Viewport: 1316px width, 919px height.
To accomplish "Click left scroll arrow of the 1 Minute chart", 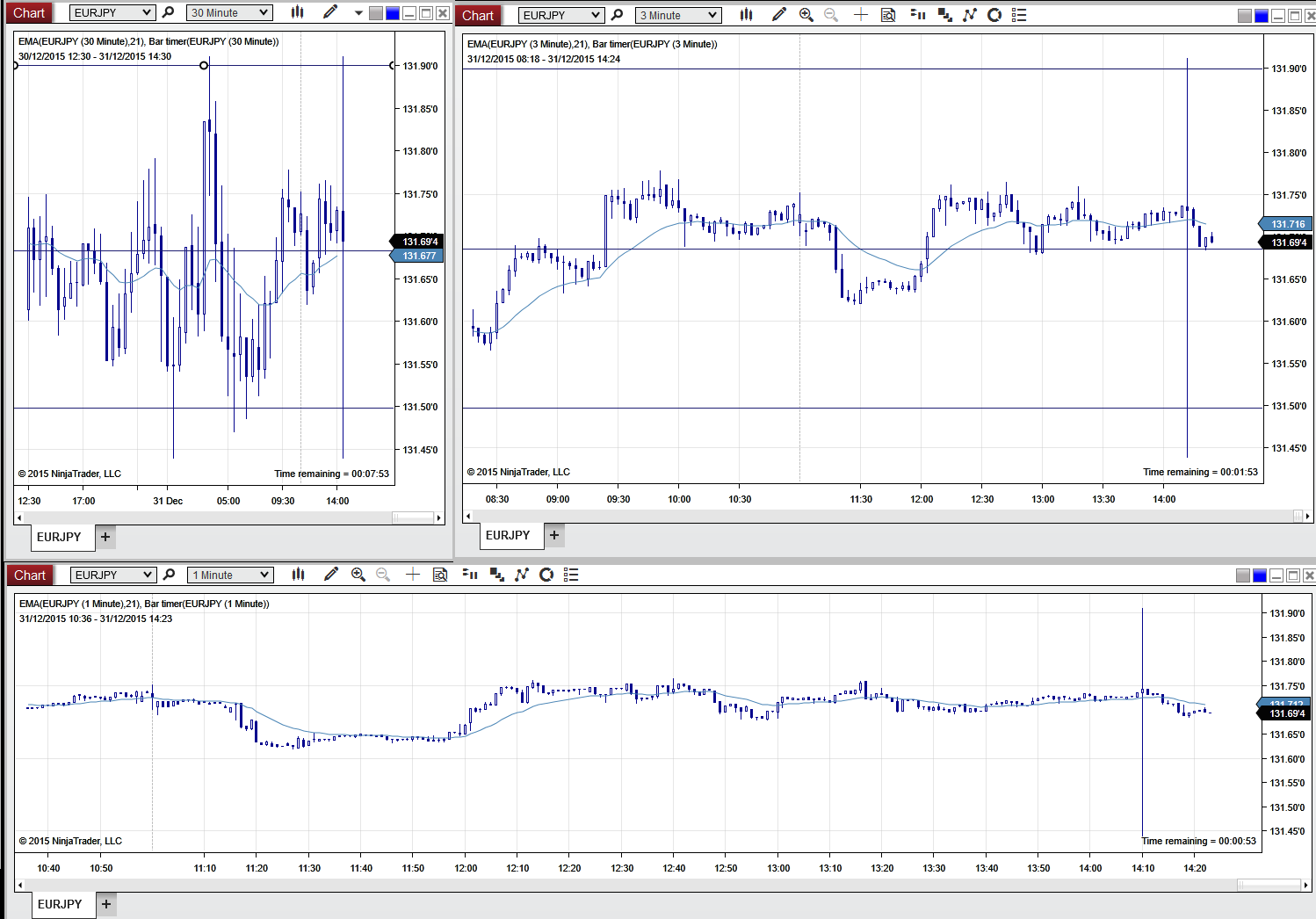I will click(20, 885).
